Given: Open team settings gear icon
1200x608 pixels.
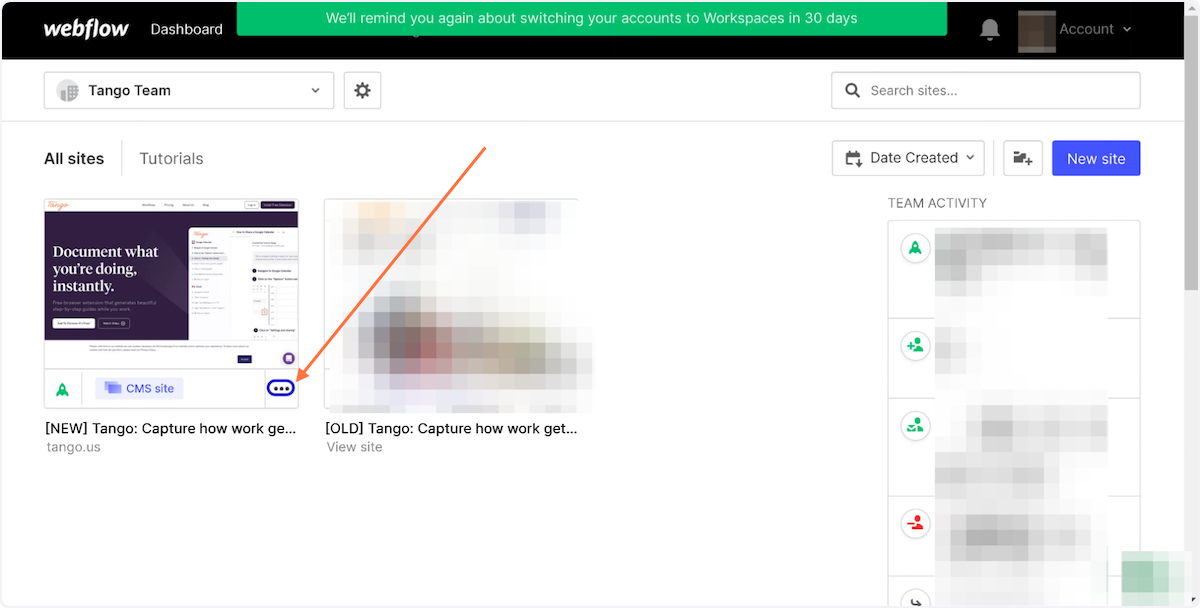Looking at the screenshot, I should click(x=362, y=90).
